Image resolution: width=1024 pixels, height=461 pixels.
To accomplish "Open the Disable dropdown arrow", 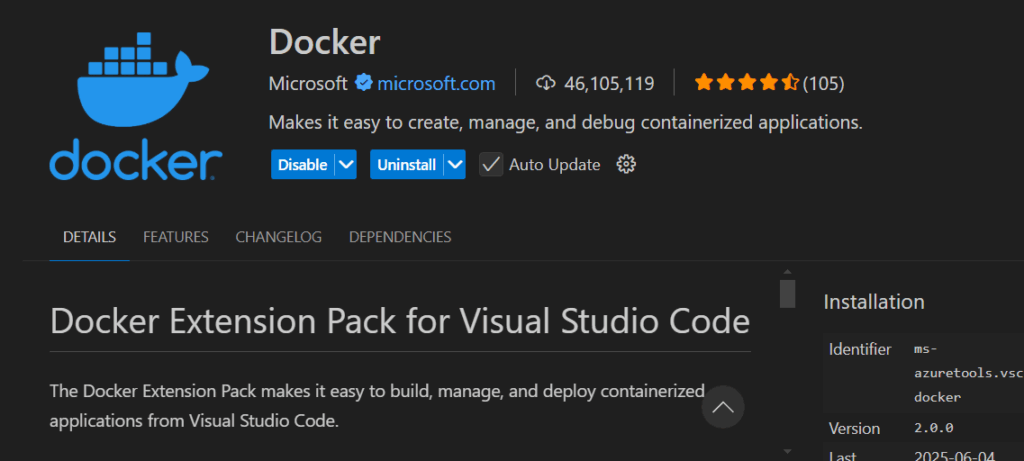I will pyautogui.click(x=346, y=165).
